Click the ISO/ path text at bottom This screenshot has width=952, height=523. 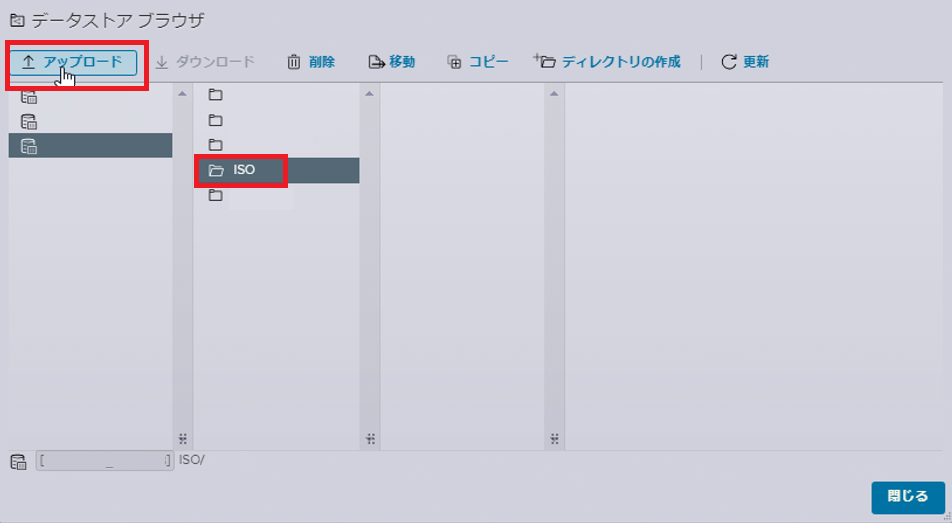click(192, 460)
